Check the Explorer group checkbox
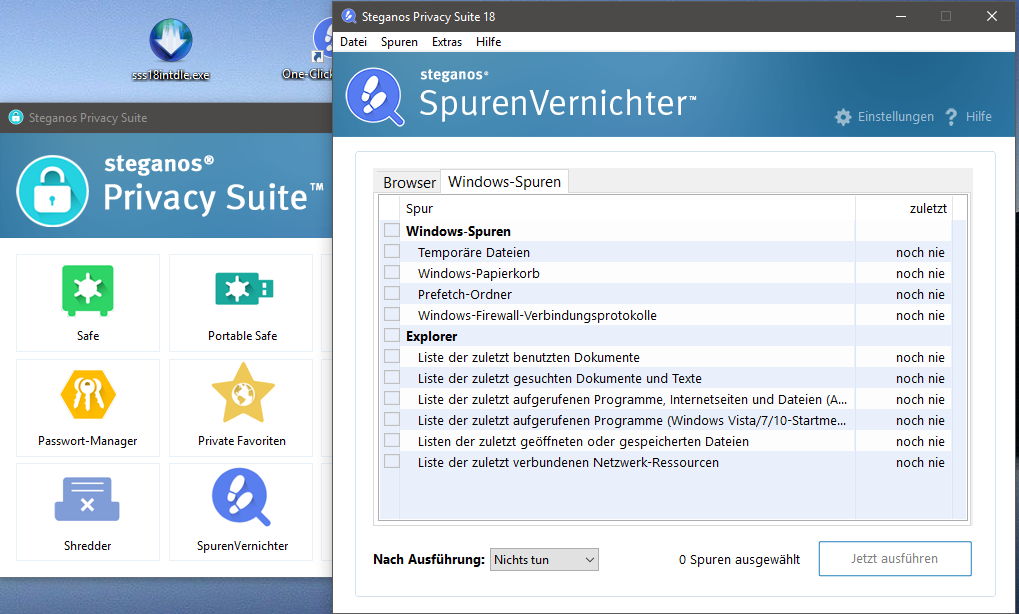This screenshot has height=614, width=1019. [x=392, y=335]
